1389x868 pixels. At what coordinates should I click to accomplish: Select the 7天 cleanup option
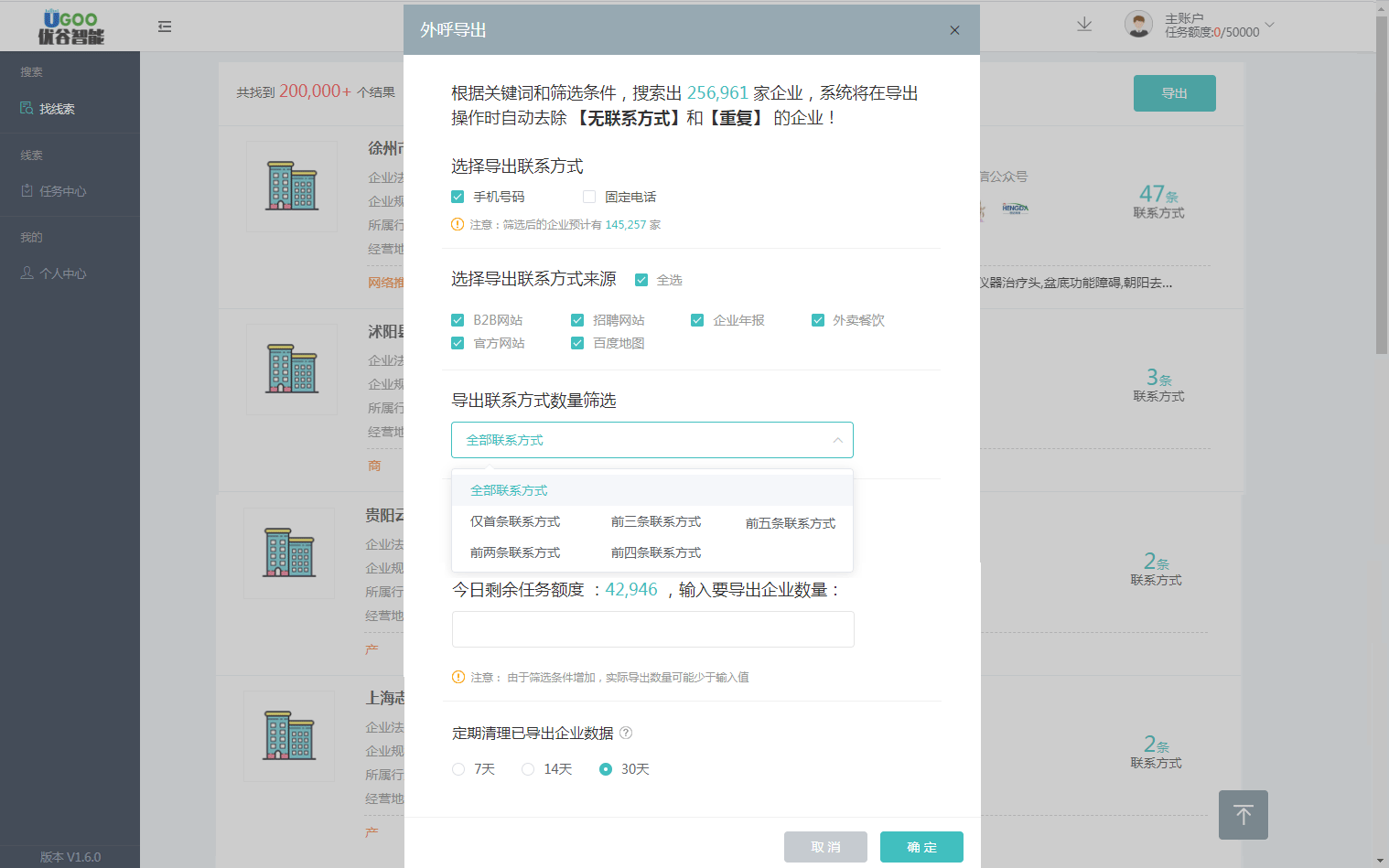click(x=458, y=769)
